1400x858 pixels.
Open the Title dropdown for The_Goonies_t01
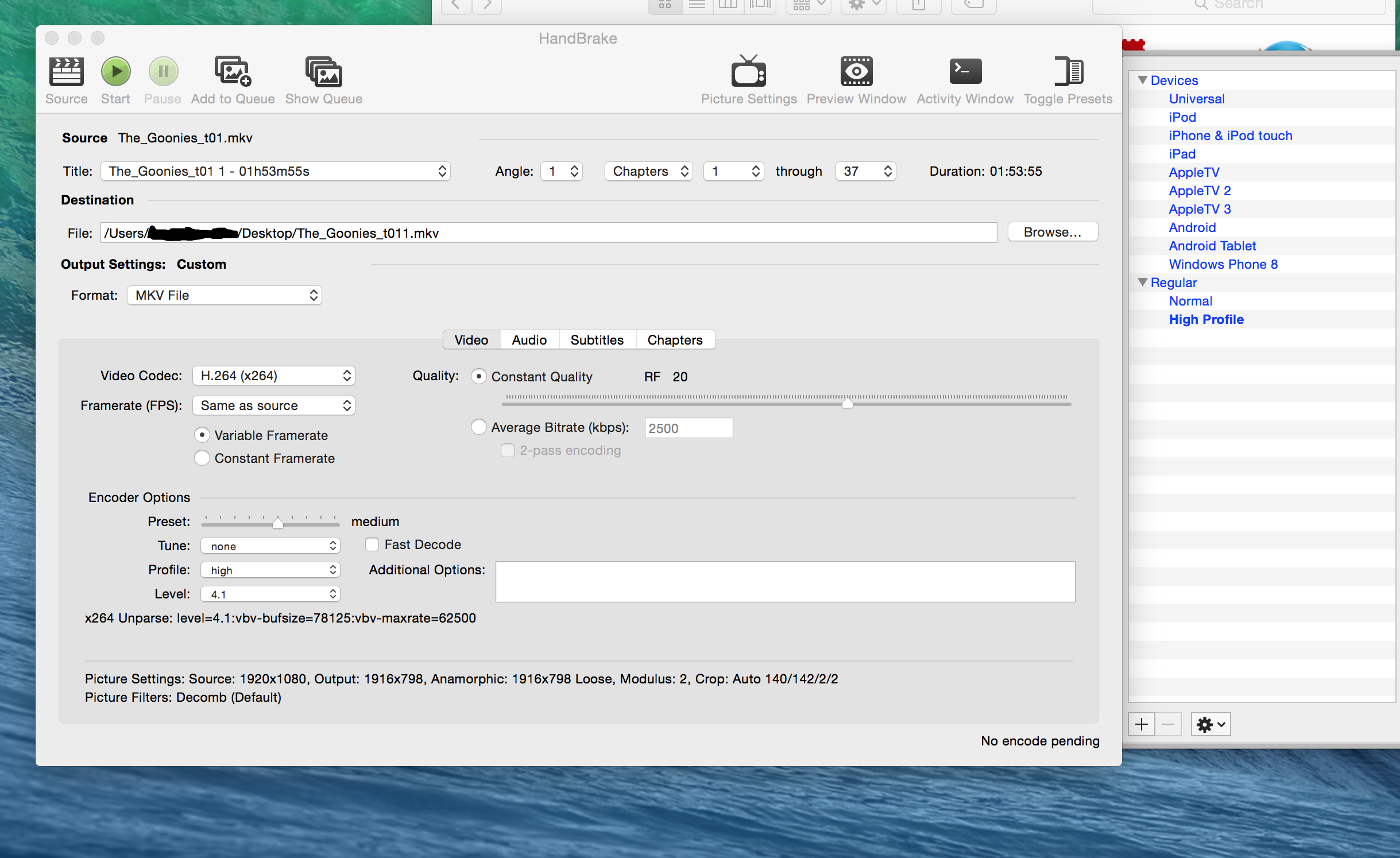click(276, 171)
